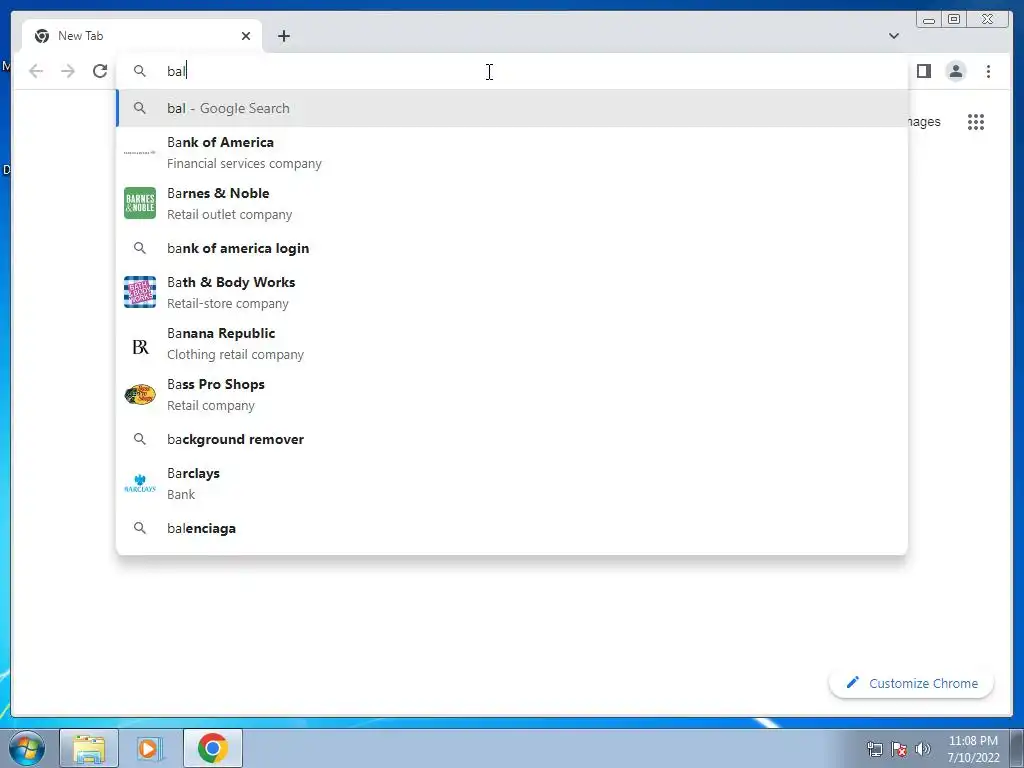Close the New Tab tab
The image size is (1024, 768).
click(x=246, y=36)
